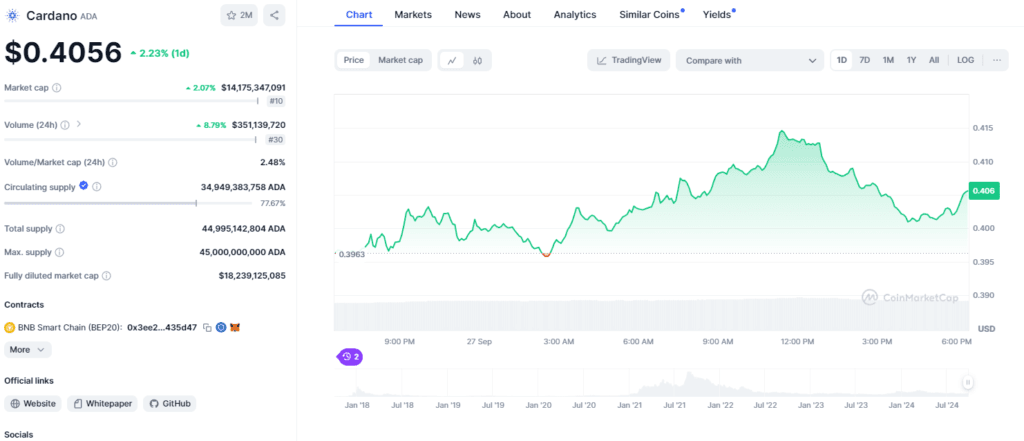Image resolution: width=1024 pixels, height=441 pixels.
Task: Open Volume/Market cap info icon
Action: pos(113,162)
